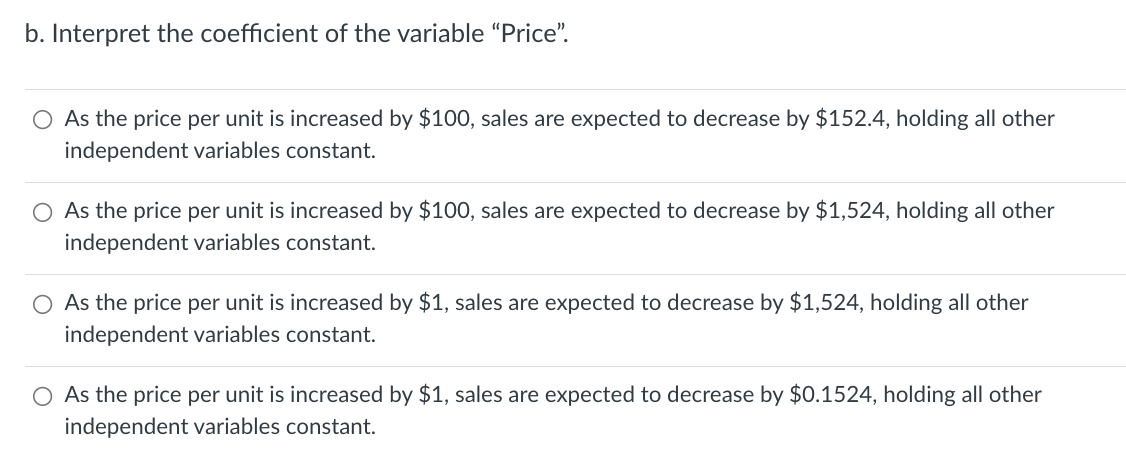Click "independent variables constant." under the third answer option
The height and width of the screenshot is (474, 1126).
click(220, 335)
